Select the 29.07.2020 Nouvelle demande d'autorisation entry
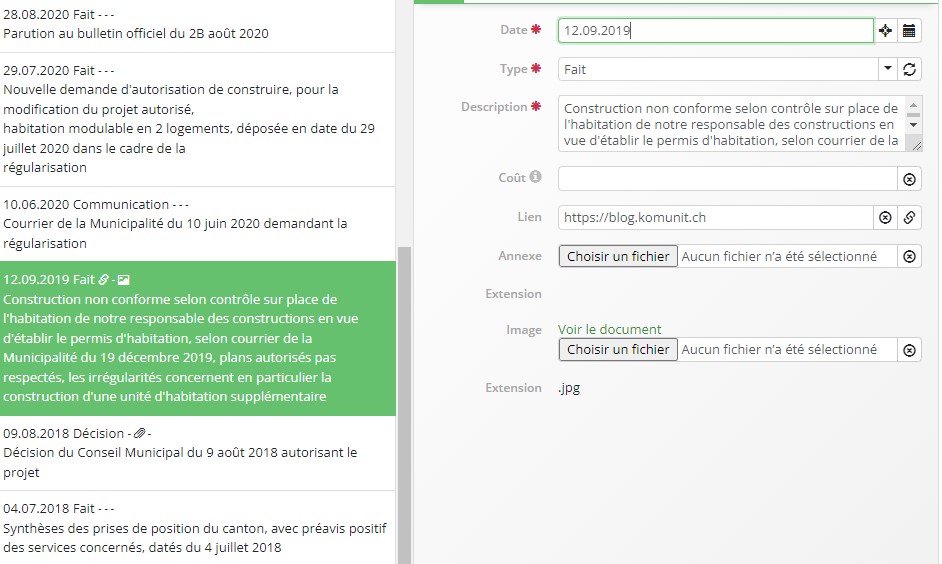This screenshot has height=564, width=942. [197, 120]
